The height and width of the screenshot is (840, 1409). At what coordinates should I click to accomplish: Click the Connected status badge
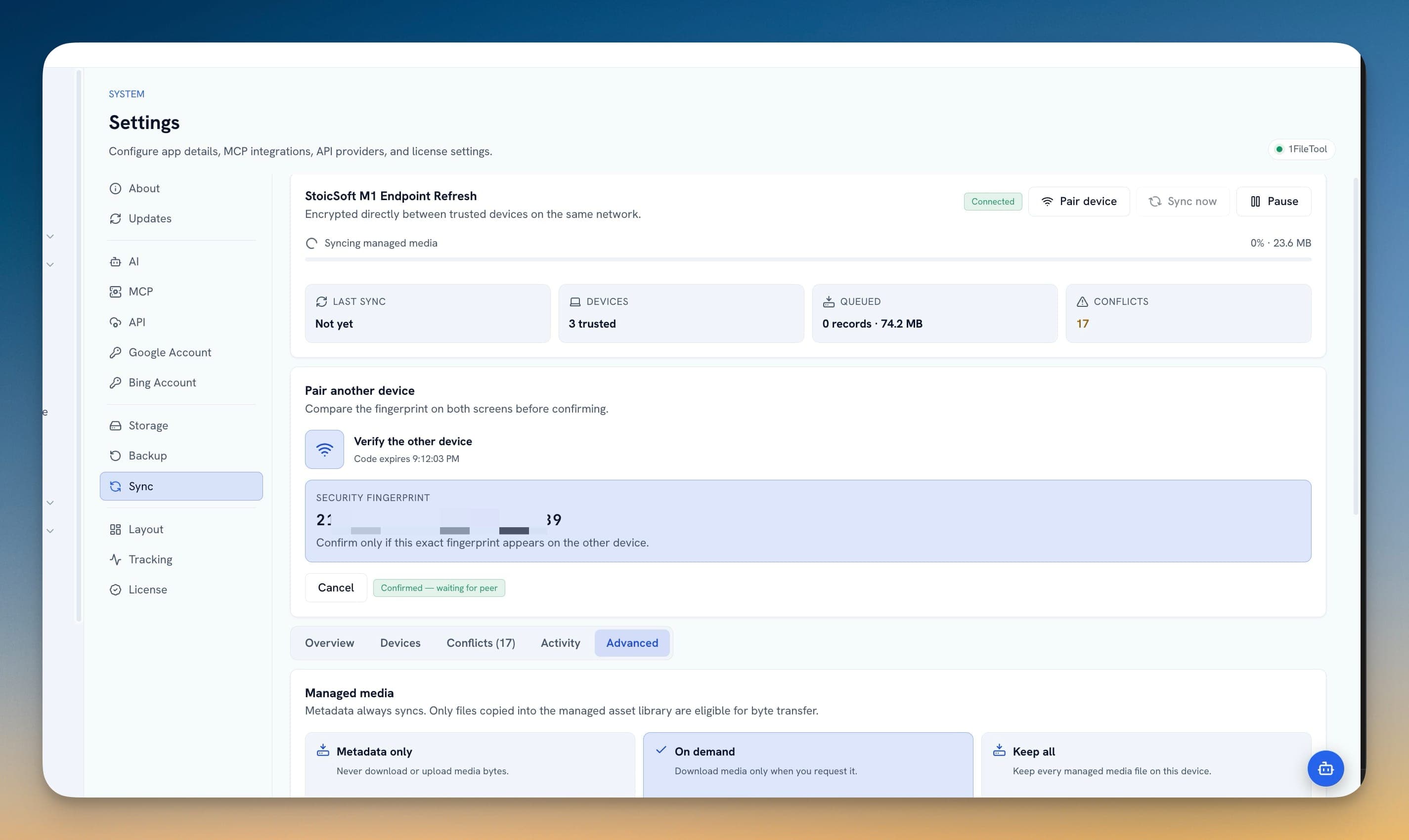993,202
